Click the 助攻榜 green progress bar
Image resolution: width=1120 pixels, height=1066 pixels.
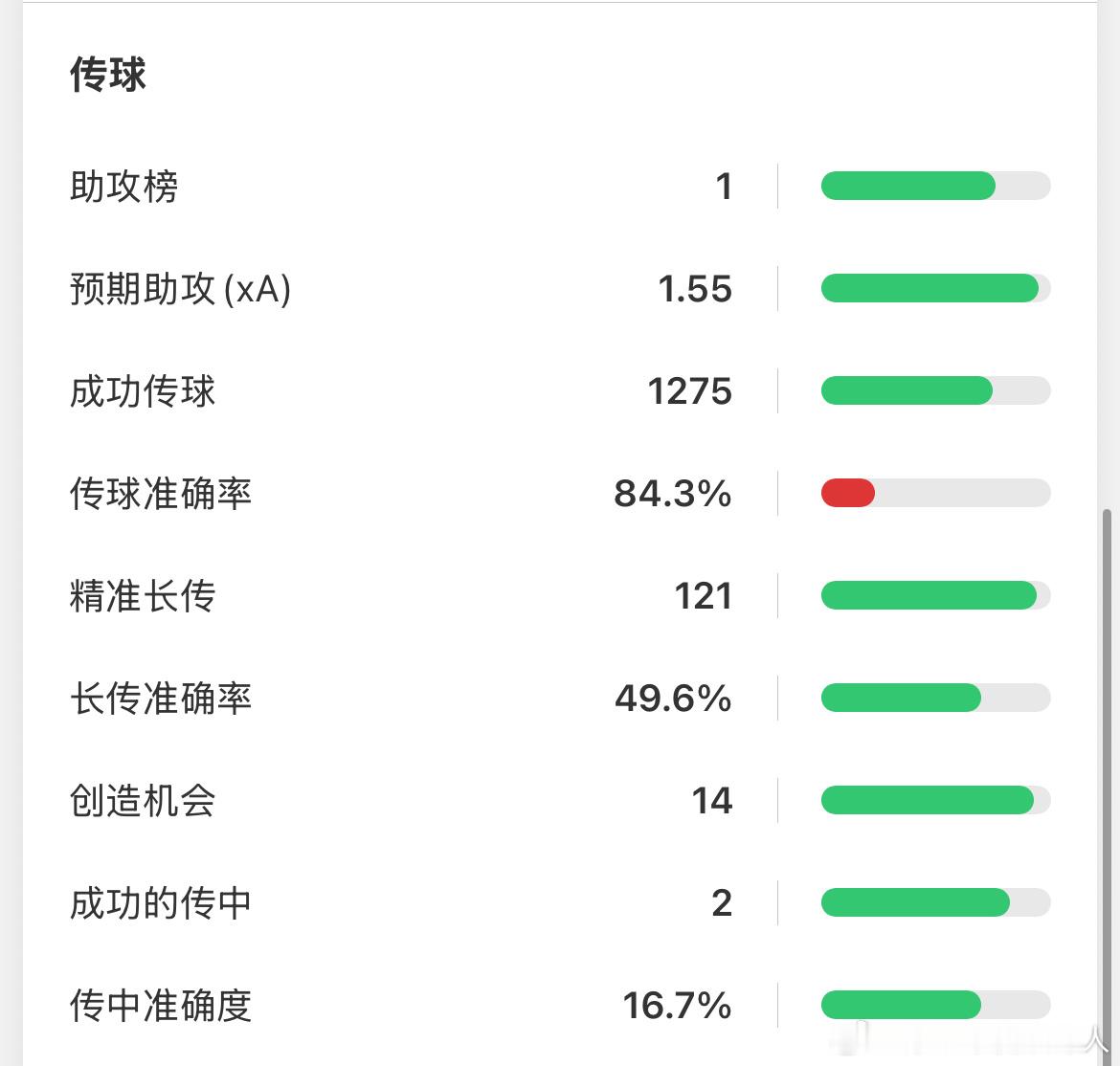coord(935,186)
